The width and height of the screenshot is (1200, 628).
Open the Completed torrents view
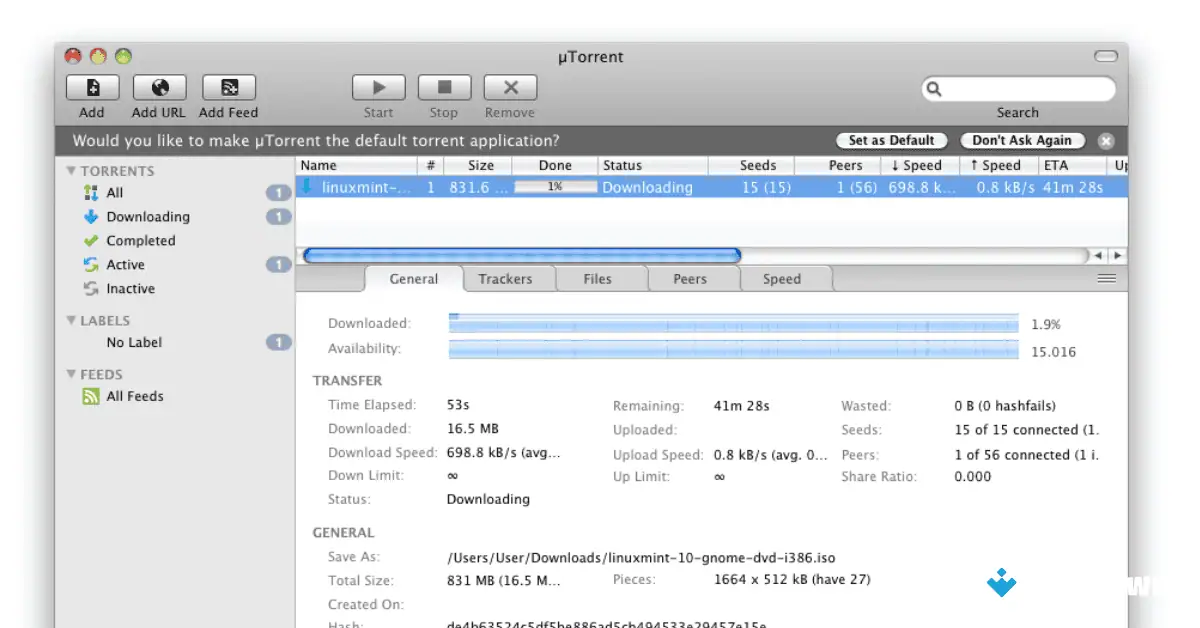coord(141,240)
